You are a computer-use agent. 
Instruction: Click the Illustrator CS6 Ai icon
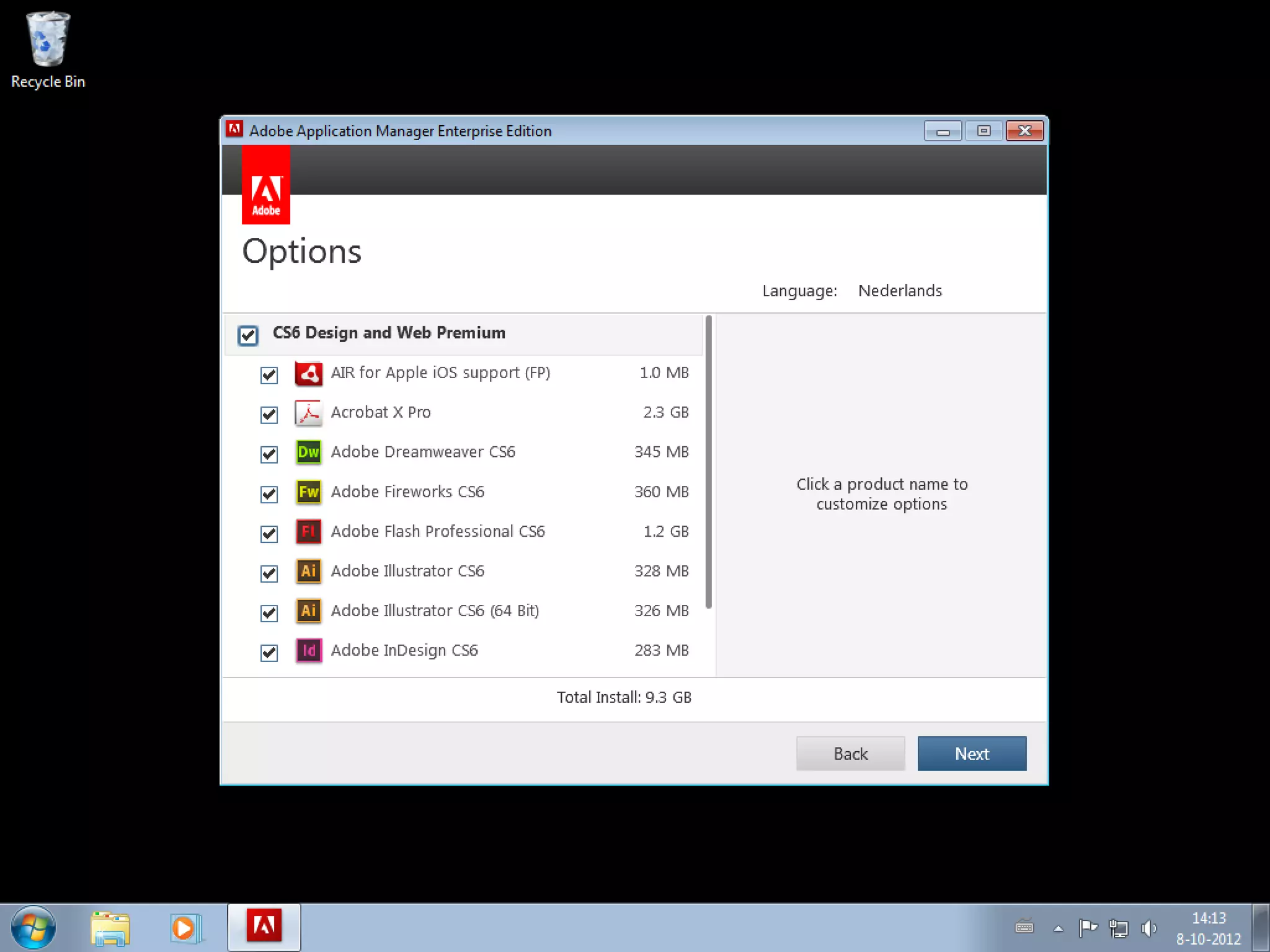pos(308,571)
